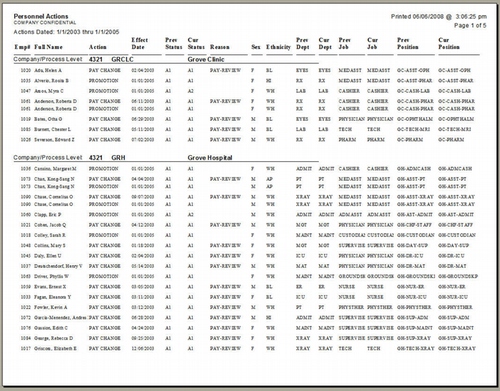Click employee name "Cansino, Margaret M"
Viewport: 500px width, 391px height.
tap(55, 169)
